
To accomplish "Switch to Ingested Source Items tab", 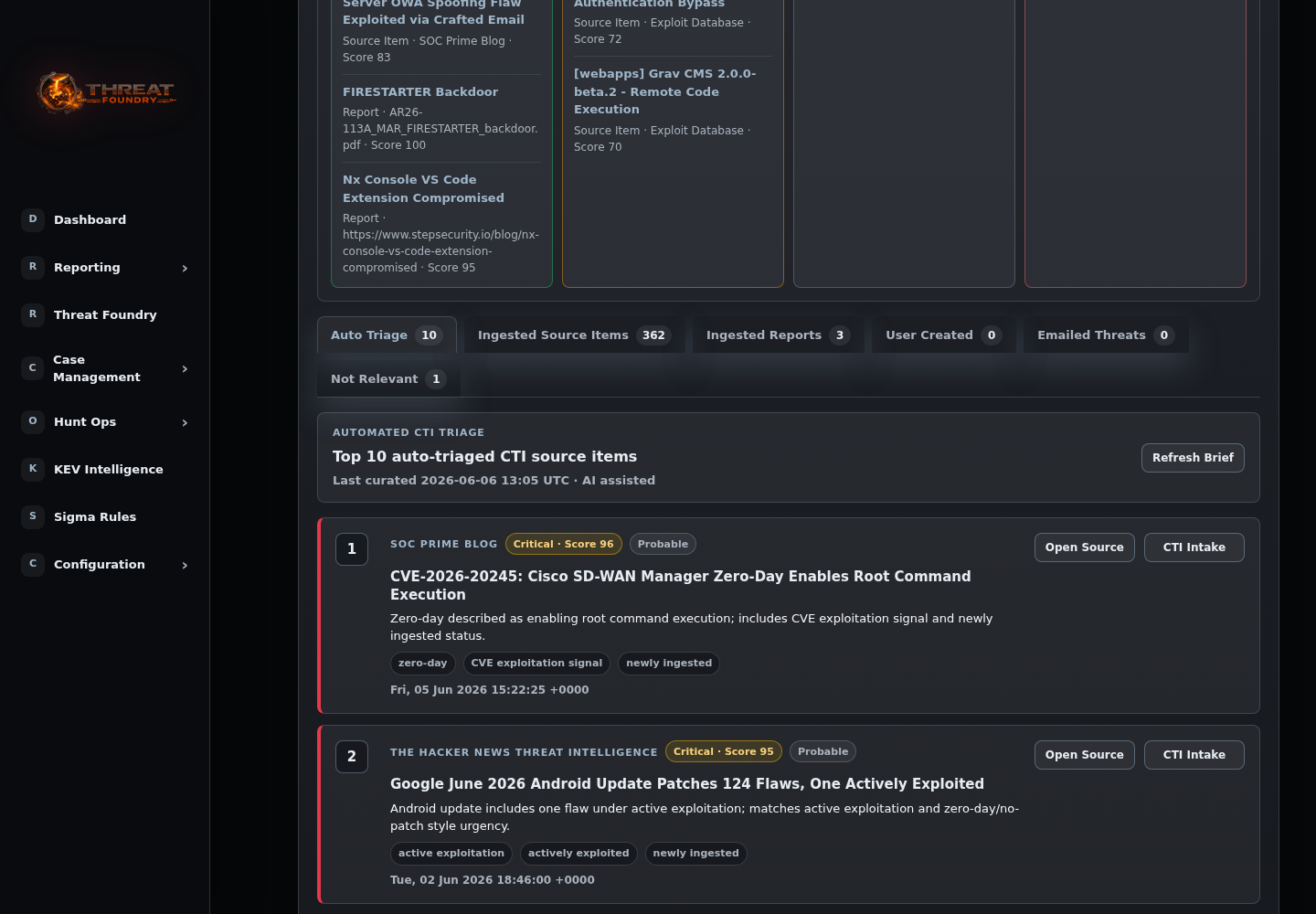I will tap(574, 335).
